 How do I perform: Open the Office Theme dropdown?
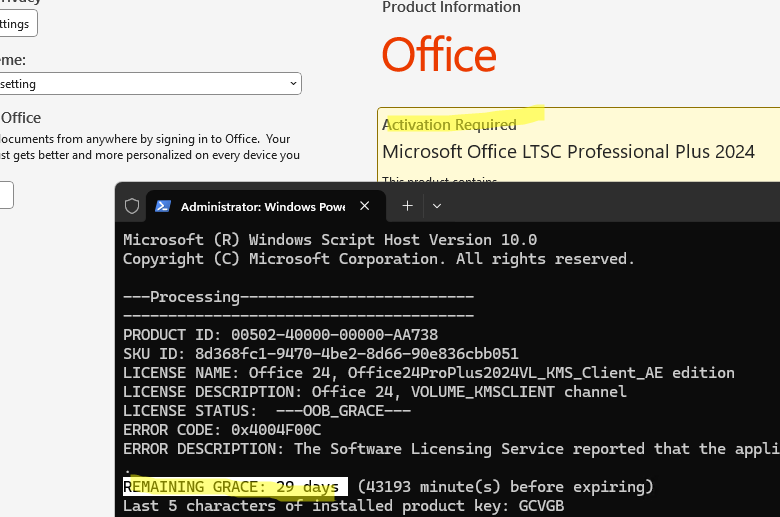tap(150, 84)
